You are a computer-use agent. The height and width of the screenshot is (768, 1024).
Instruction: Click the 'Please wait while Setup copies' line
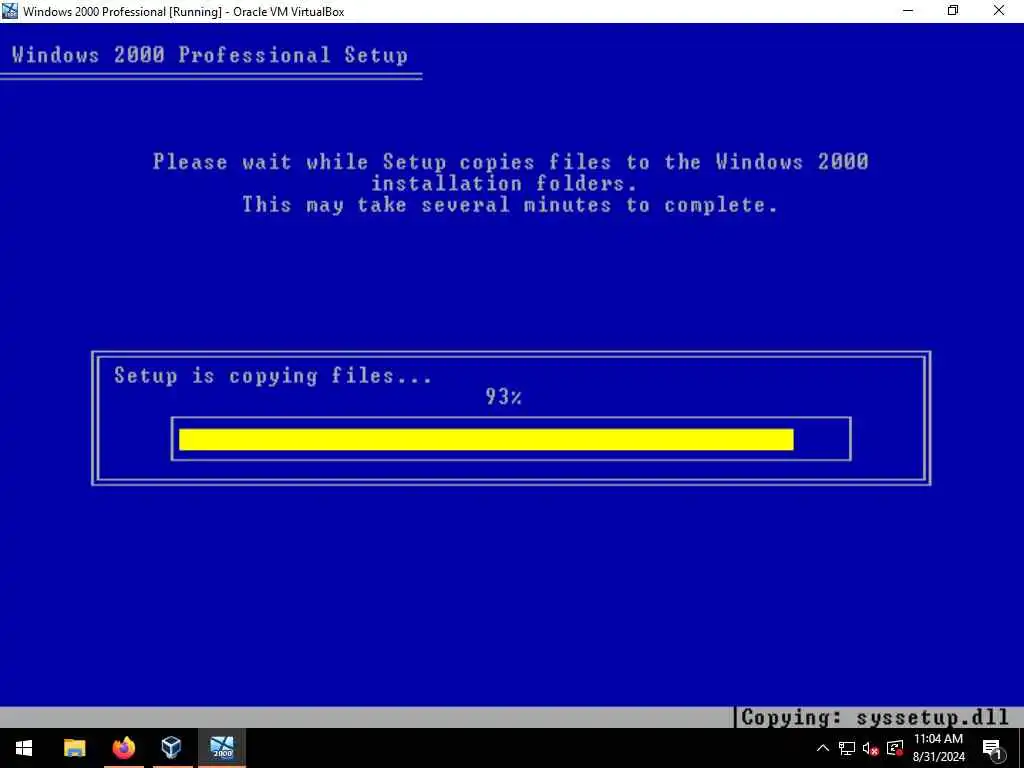point(511,161)
